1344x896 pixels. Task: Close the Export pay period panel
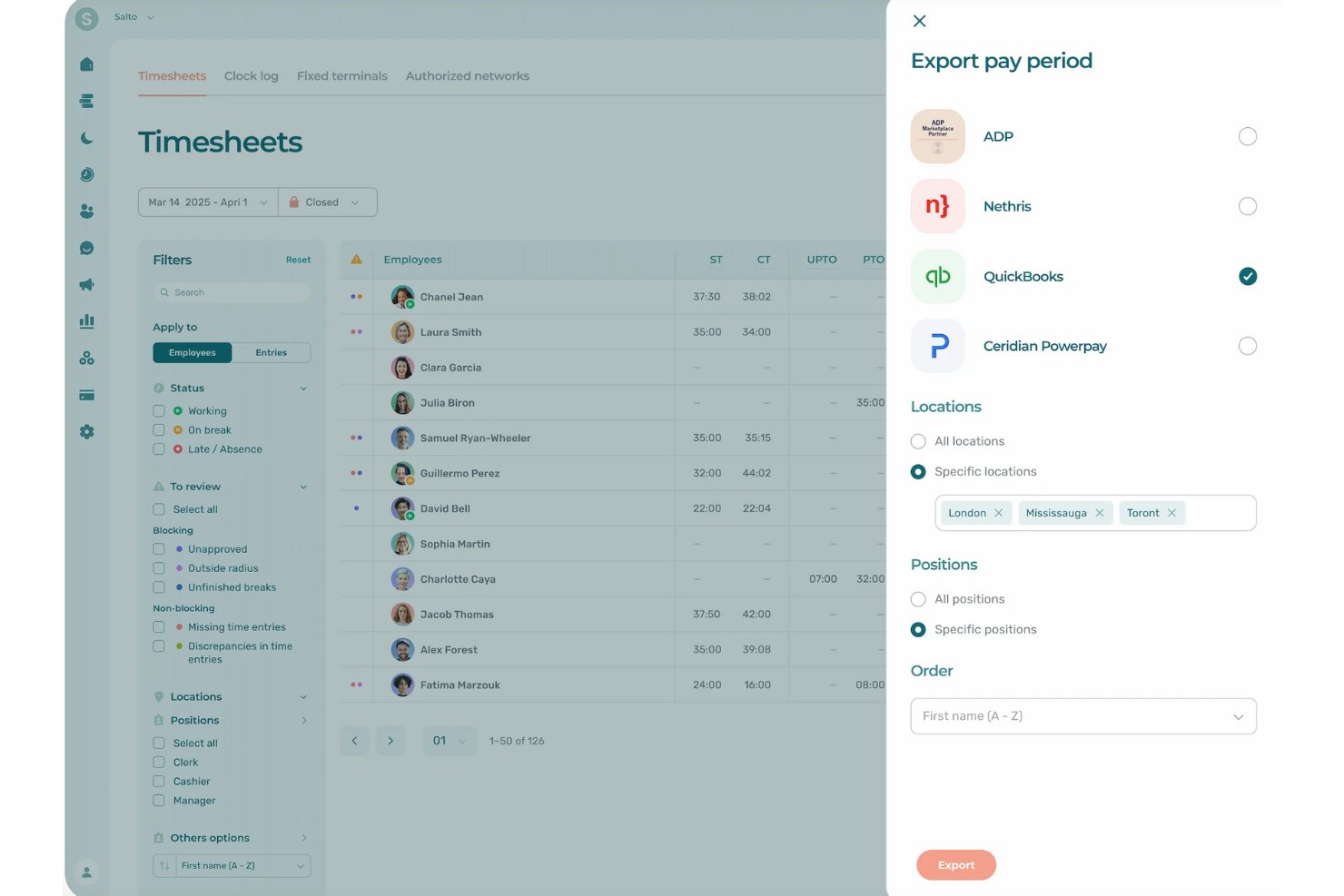[920, 21]
